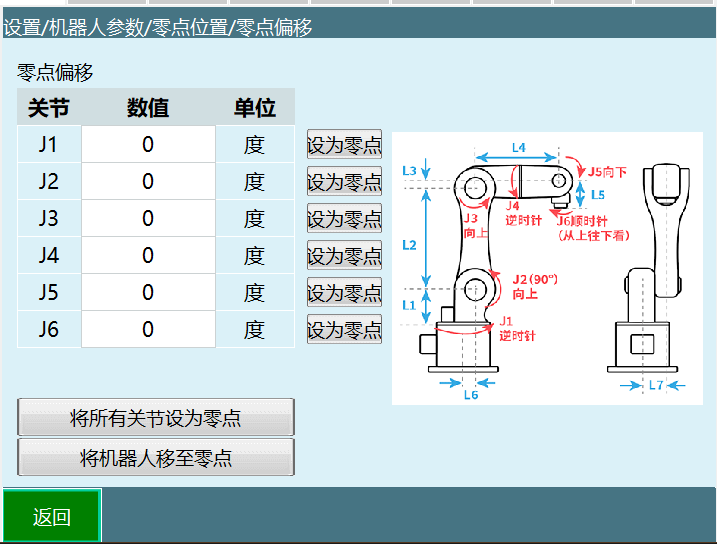Select the J1 value input field

click(x=148, y=145)
